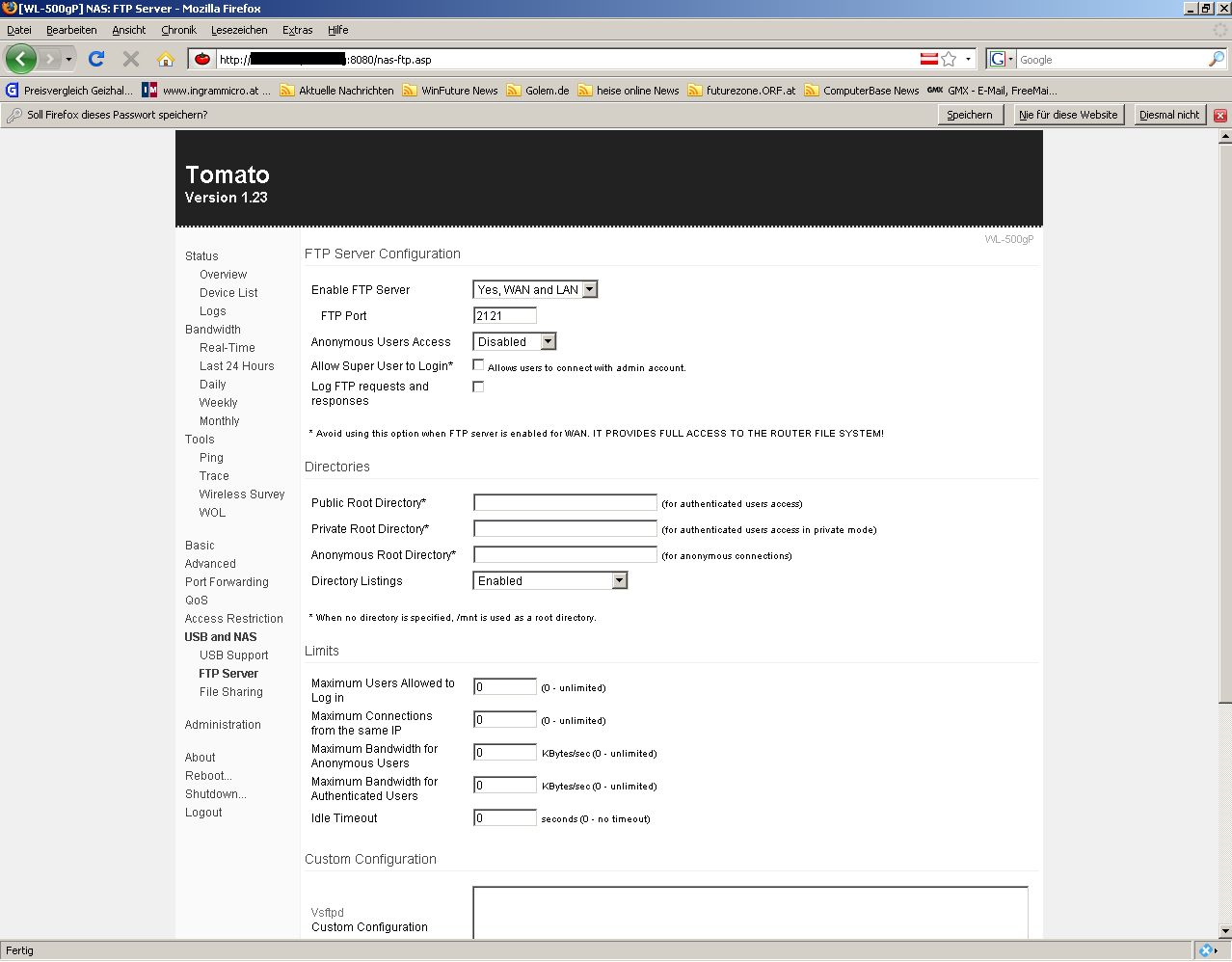Screen dimensions: 1232x962
Task: Open the USB Support link
Action: point(233,655)
